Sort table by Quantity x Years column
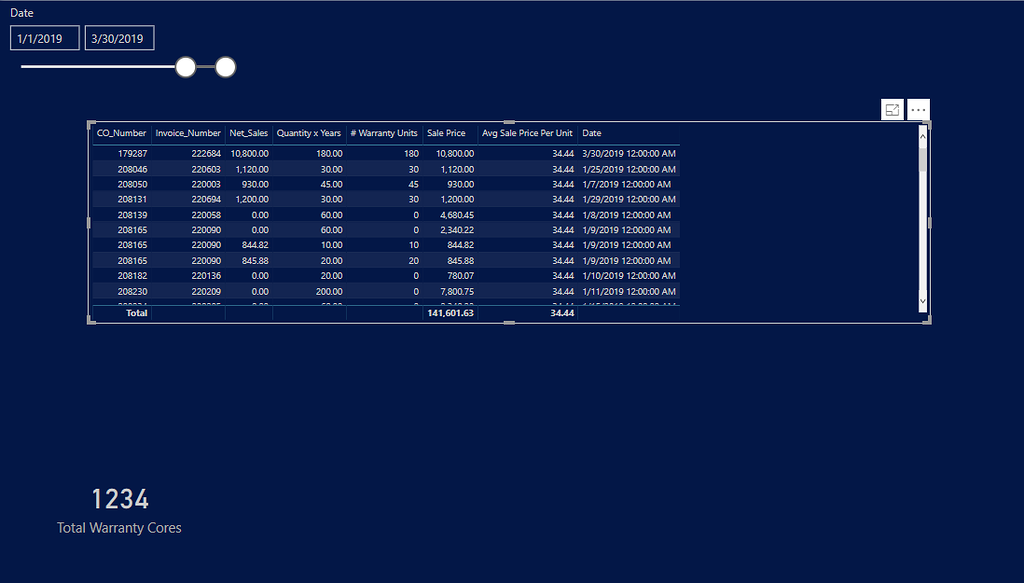The width and height of the screenshot is (1024, 583). click(309, 132)
